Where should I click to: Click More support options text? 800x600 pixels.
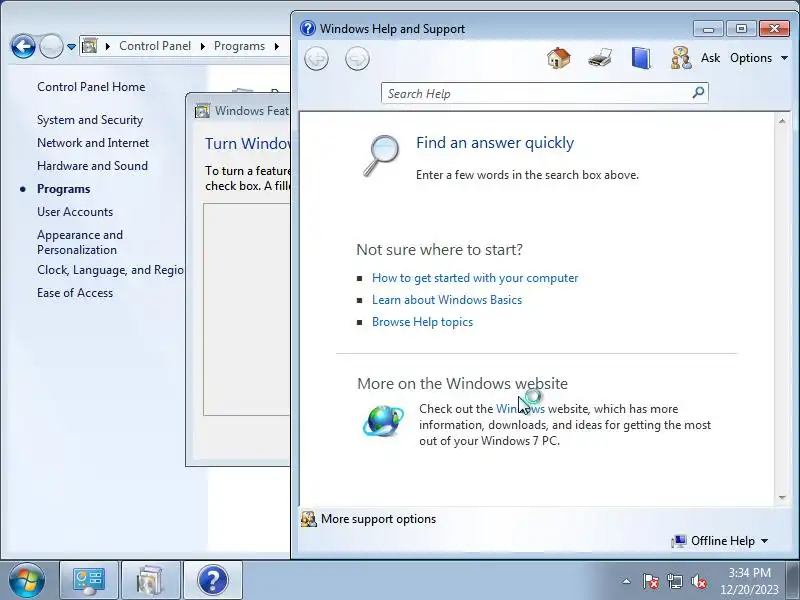[379, 519]
